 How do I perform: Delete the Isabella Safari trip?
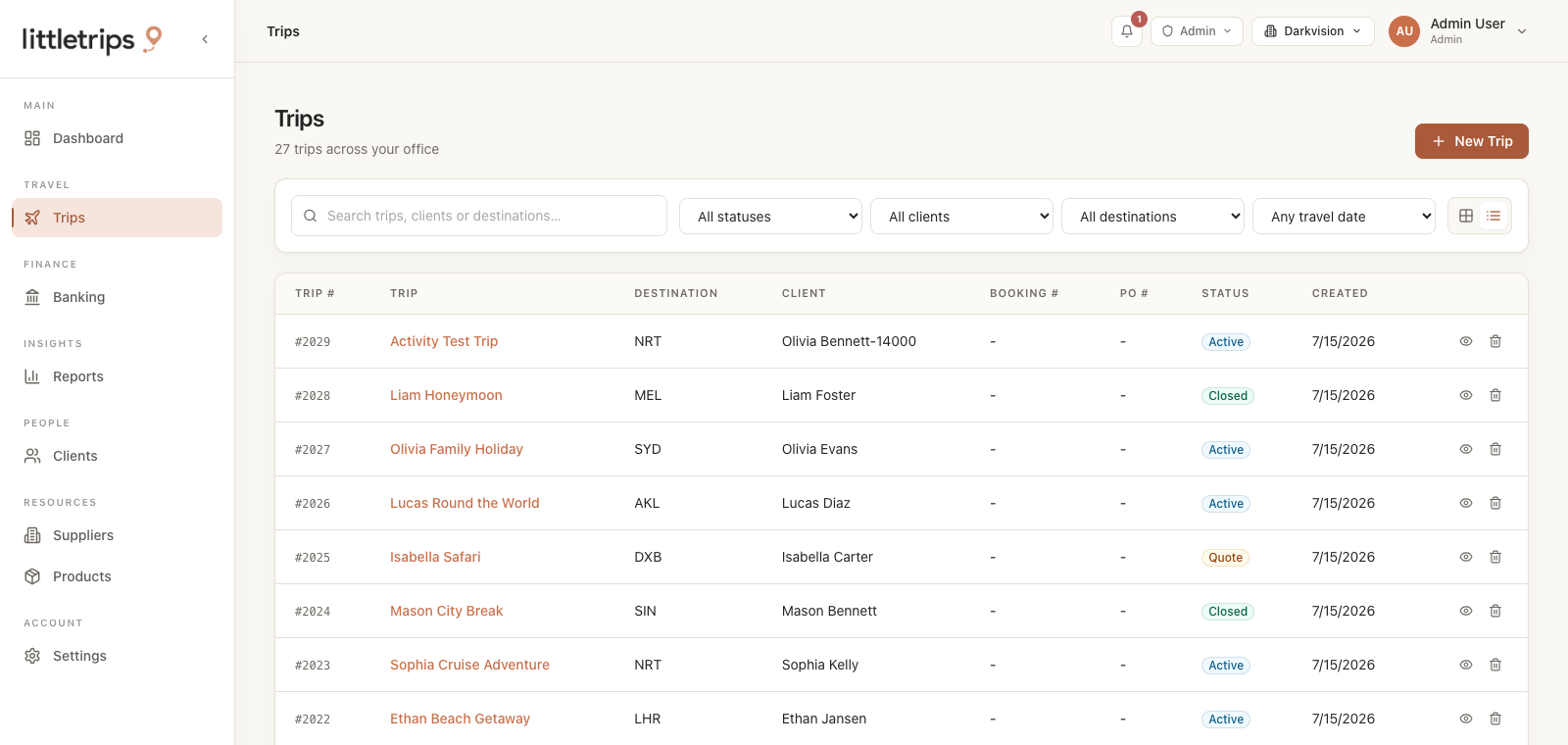coord(1495,557)
